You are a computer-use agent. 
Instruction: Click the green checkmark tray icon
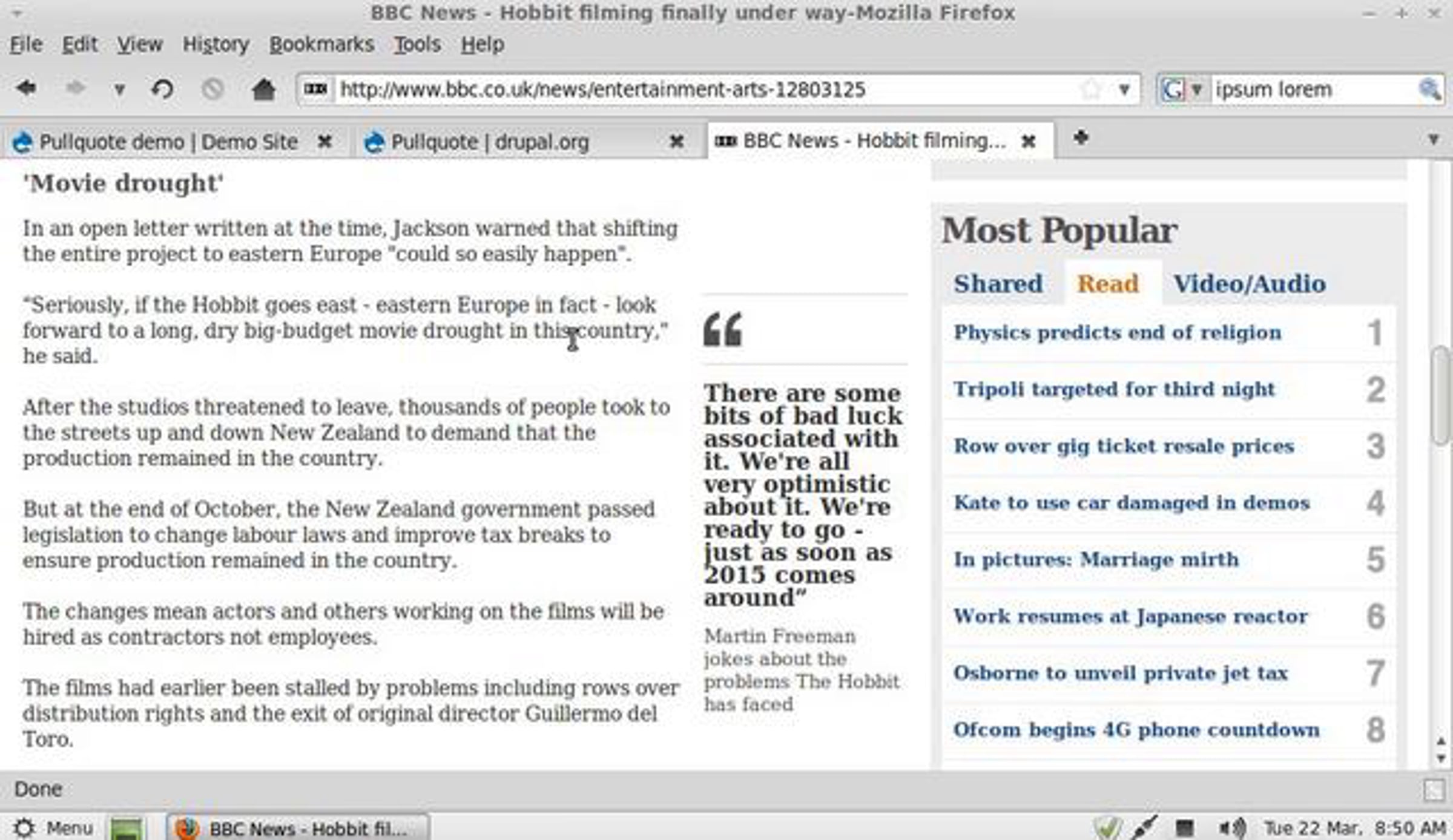pyautogui.click(x=1108, y=828)
